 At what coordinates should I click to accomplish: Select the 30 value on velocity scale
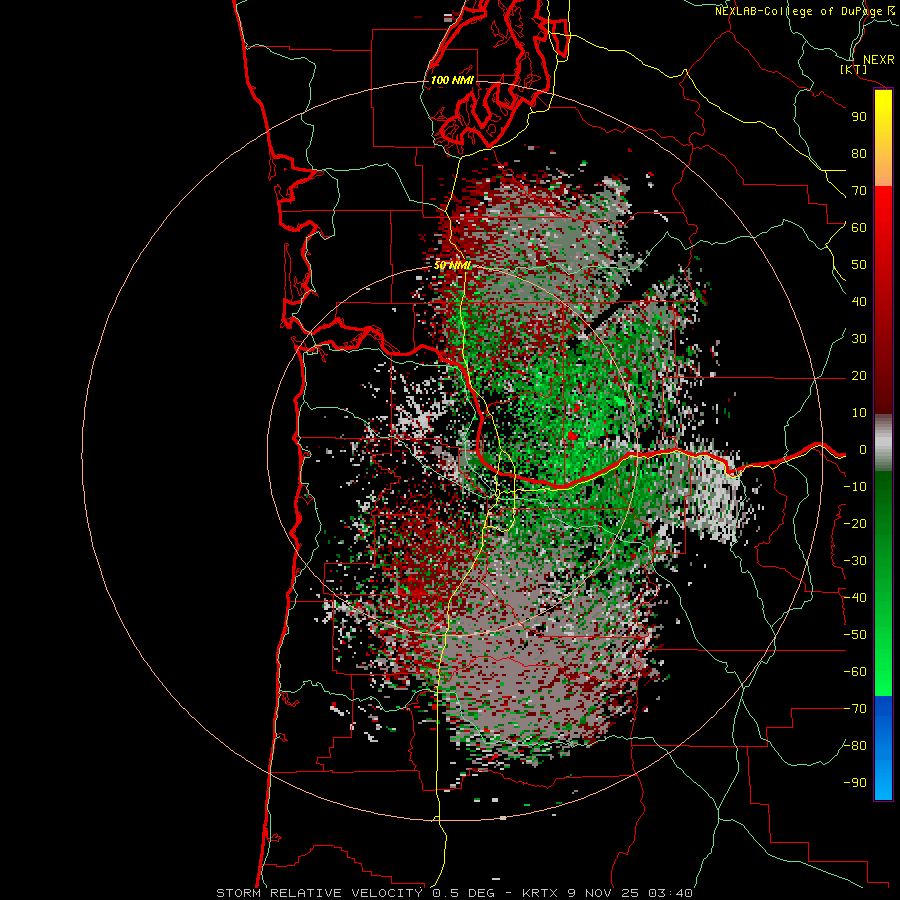tap(859, 339)
